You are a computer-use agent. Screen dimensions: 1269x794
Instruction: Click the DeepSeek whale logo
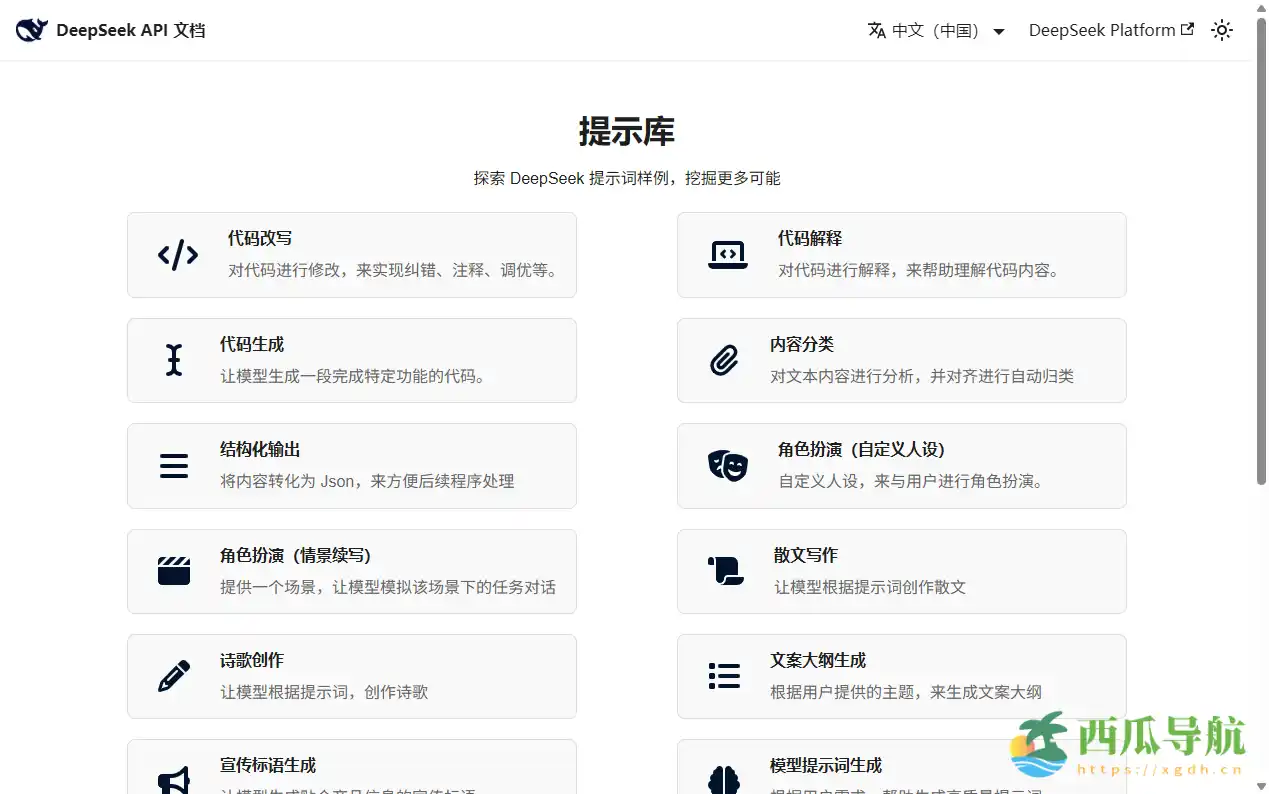click(31, 30)
